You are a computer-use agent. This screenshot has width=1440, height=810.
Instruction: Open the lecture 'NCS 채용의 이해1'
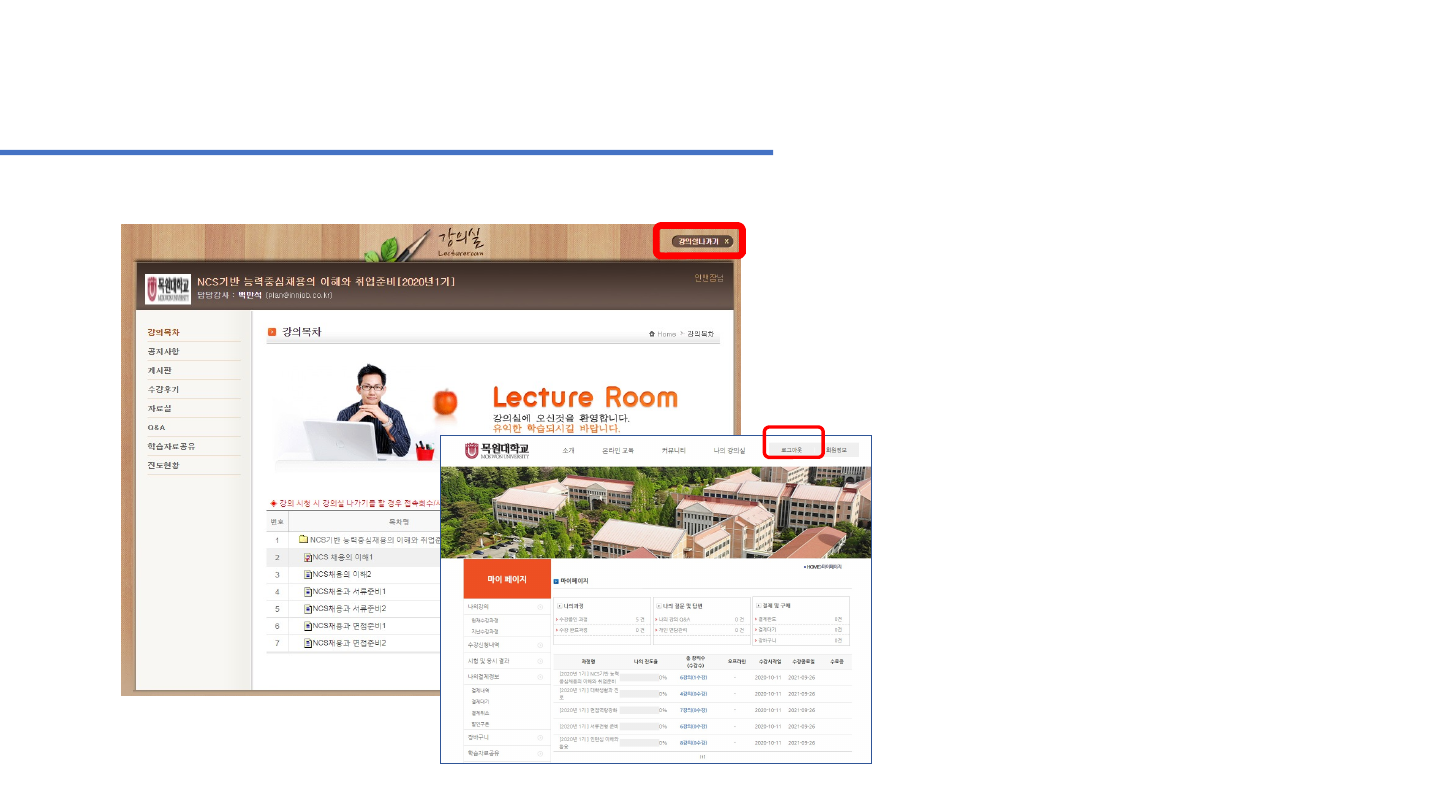click(342, 557)
